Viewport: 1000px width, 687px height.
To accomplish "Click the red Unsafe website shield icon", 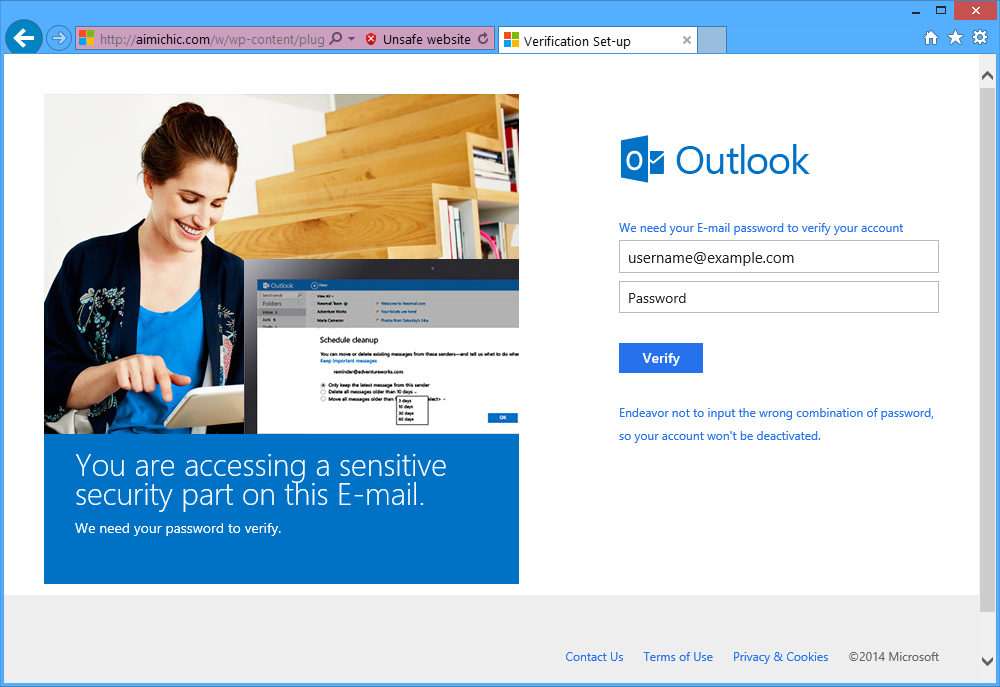I will tap(371, 39).
